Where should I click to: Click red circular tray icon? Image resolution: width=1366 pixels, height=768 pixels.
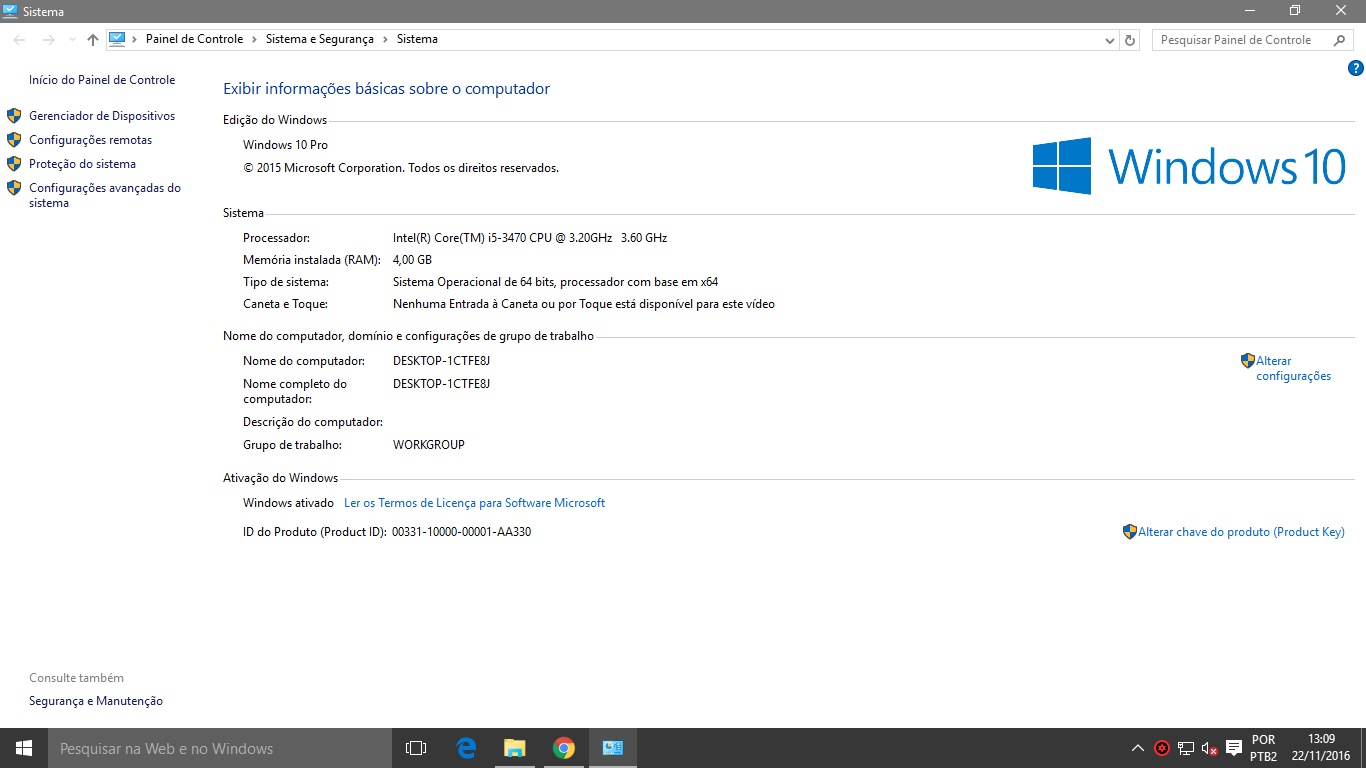click(x=1162, y=748)
